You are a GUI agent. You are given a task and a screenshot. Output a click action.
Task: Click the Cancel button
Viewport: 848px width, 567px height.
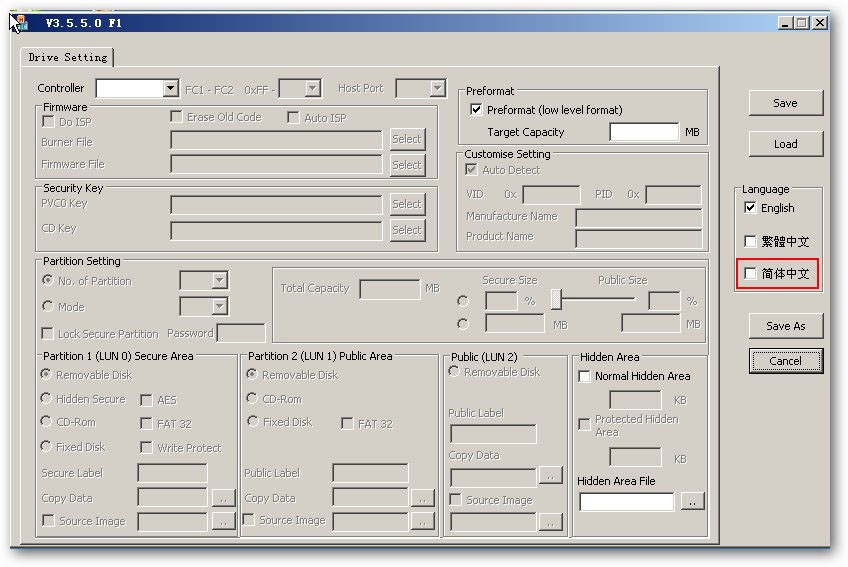[786, 361]
